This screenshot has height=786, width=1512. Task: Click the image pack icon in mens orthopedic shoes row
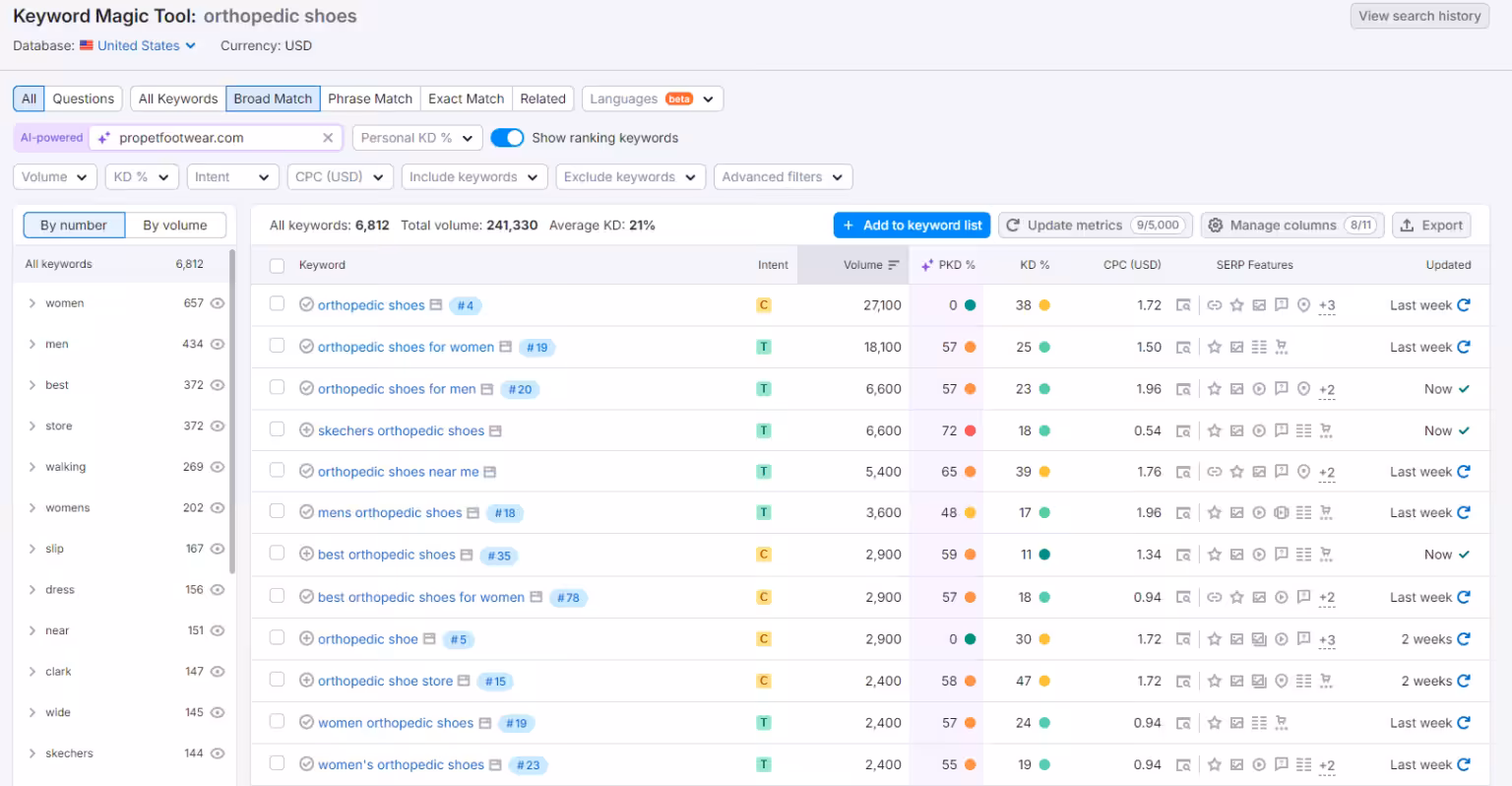pos(1236,512)
